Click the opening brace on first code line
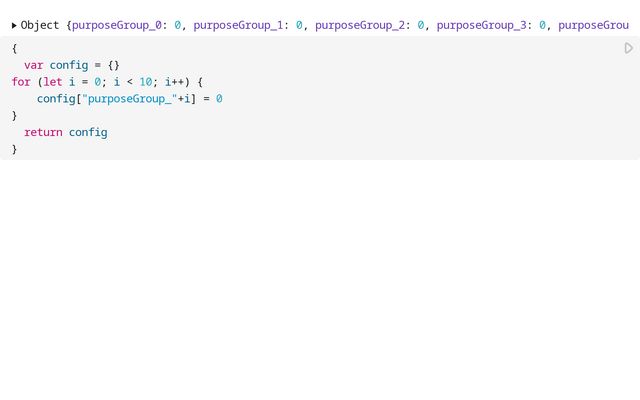The height and width of the screenshot is (400, 640). 15,49
